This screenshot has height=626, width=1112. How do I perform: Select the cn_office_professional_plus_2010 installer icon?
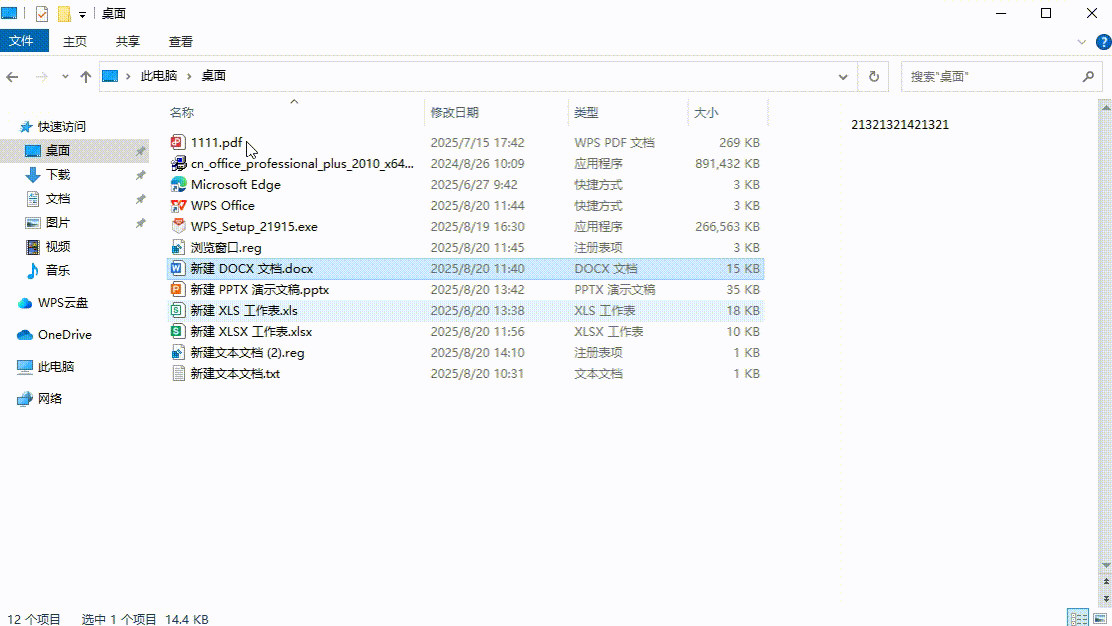[178, 164]
